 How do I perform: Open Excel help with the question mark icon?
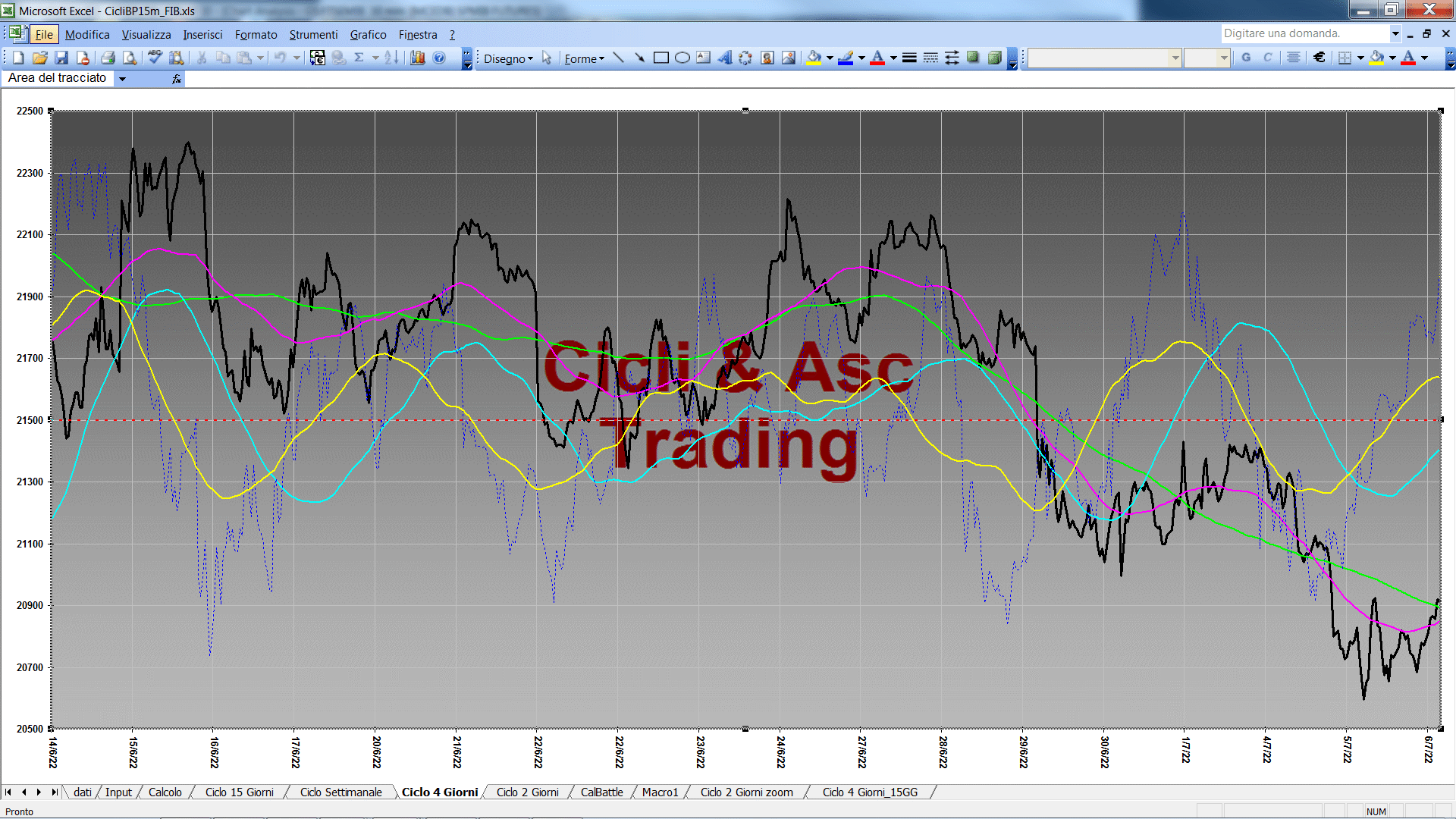tap(439, 58)
